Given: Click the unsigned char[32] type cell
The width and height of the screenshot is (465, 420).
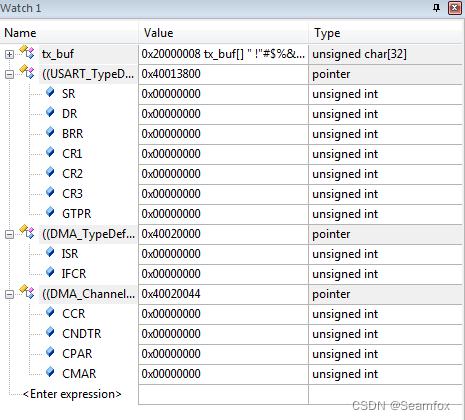Looking at the screenshot, I should [x=385, y=54].
